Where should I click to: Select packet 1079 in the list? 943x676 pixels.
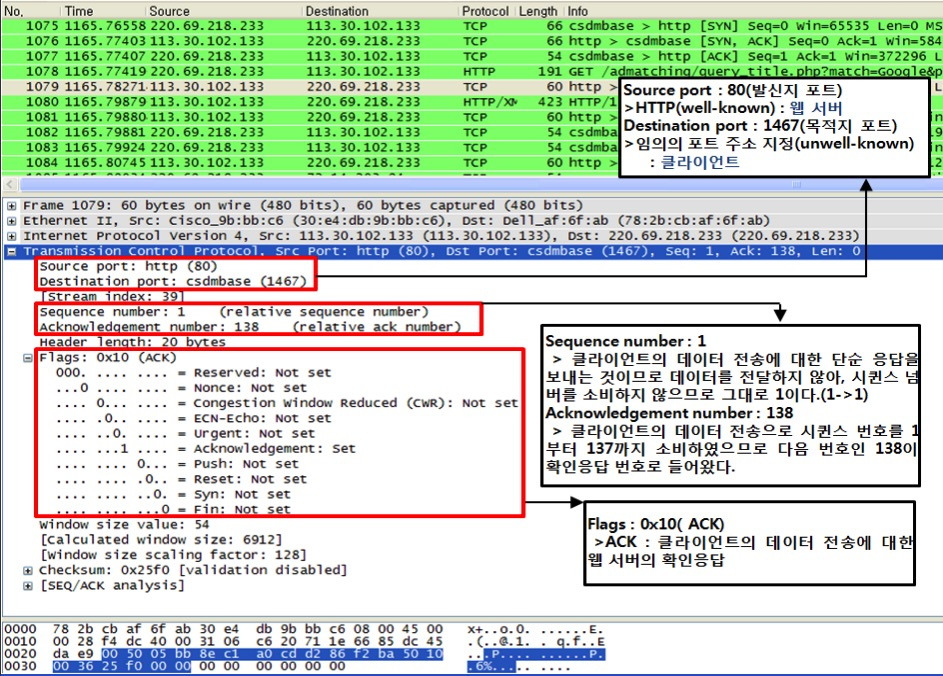click(311, 87)
